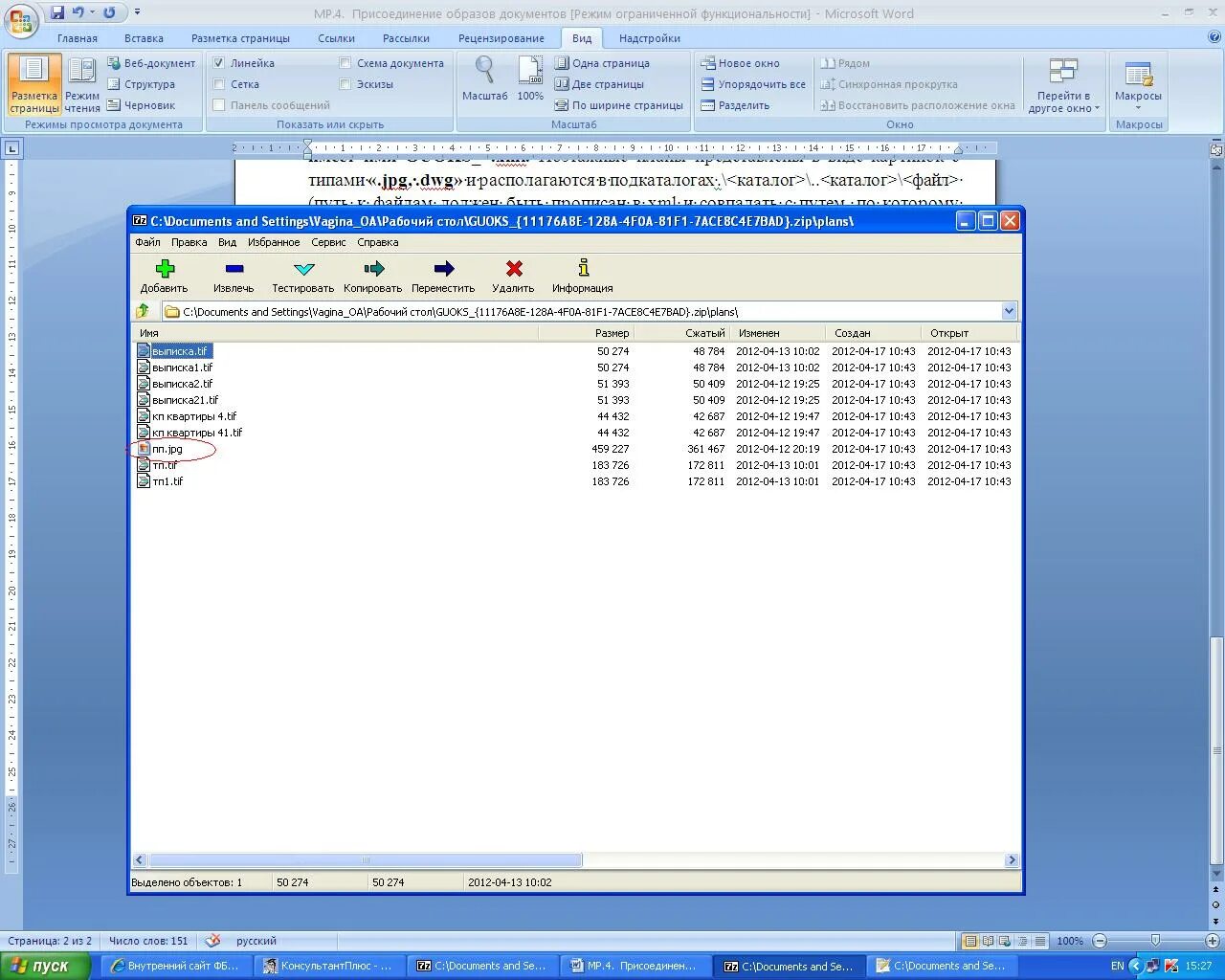Click the Удалить (Delete) red X icon

(x=514, y=269)
